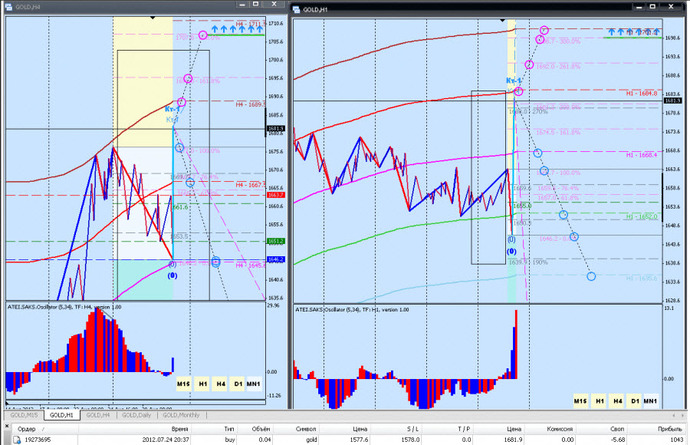Click the 0.00 commission cell

coord(567,439)
